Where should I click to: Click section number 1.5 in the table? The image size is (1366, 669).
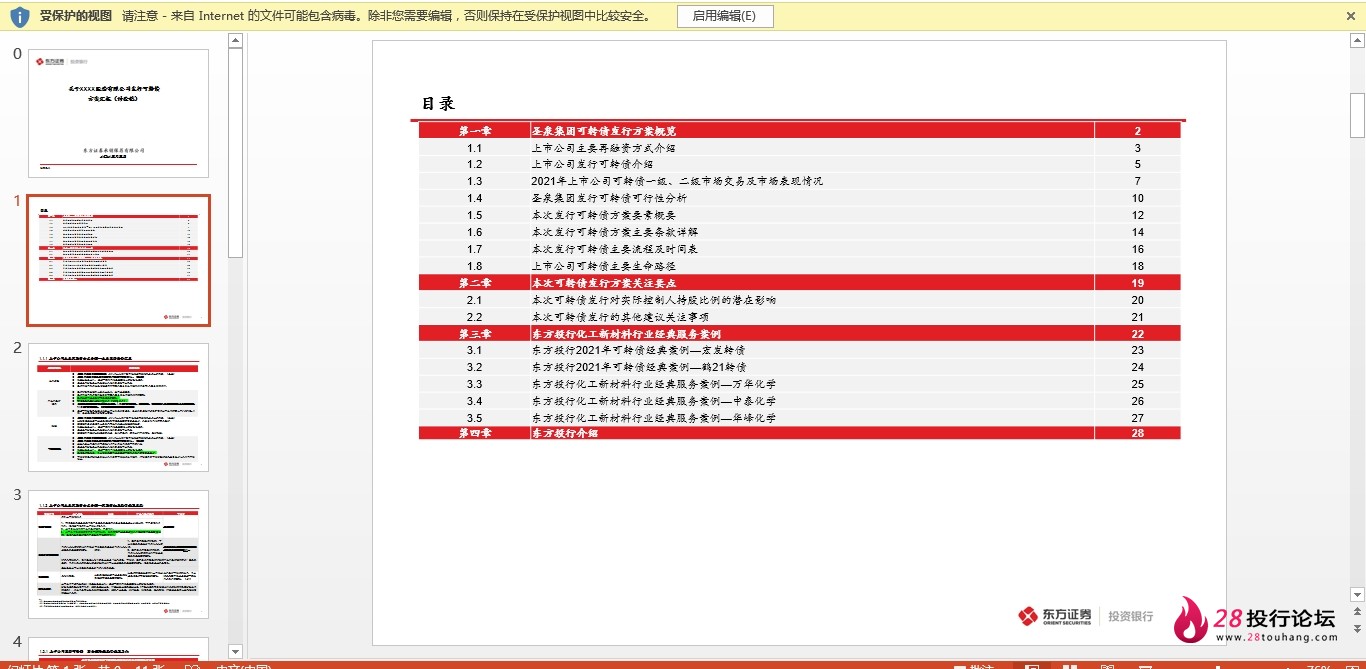tap(474, 215)
